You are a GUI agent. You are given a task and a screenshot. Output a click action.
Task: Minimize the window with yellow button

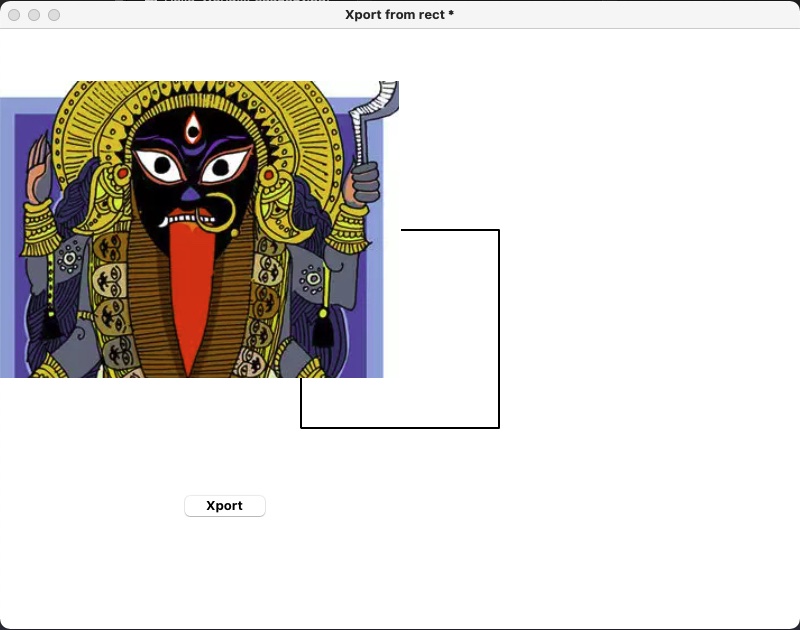click(34, 15)
